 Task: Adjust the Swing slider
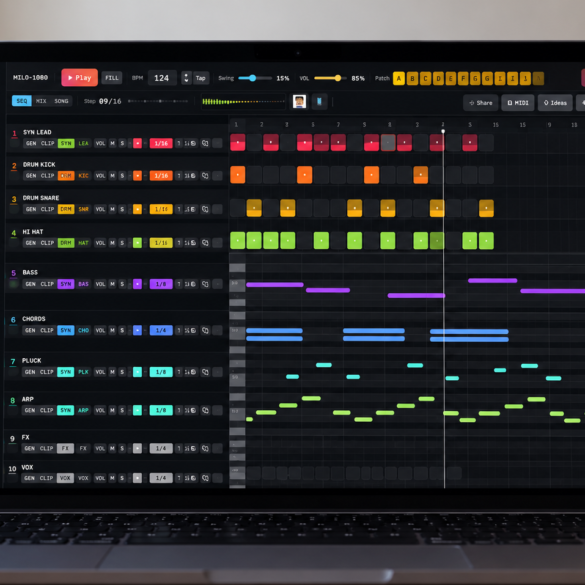point(255,78)
